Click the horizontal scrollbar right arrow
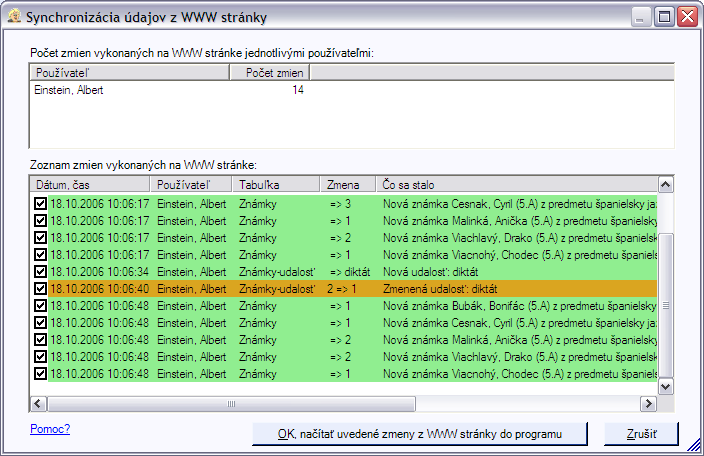Image resolution: width=704 pixels, height=456 pixels. (x=648, y=403)
